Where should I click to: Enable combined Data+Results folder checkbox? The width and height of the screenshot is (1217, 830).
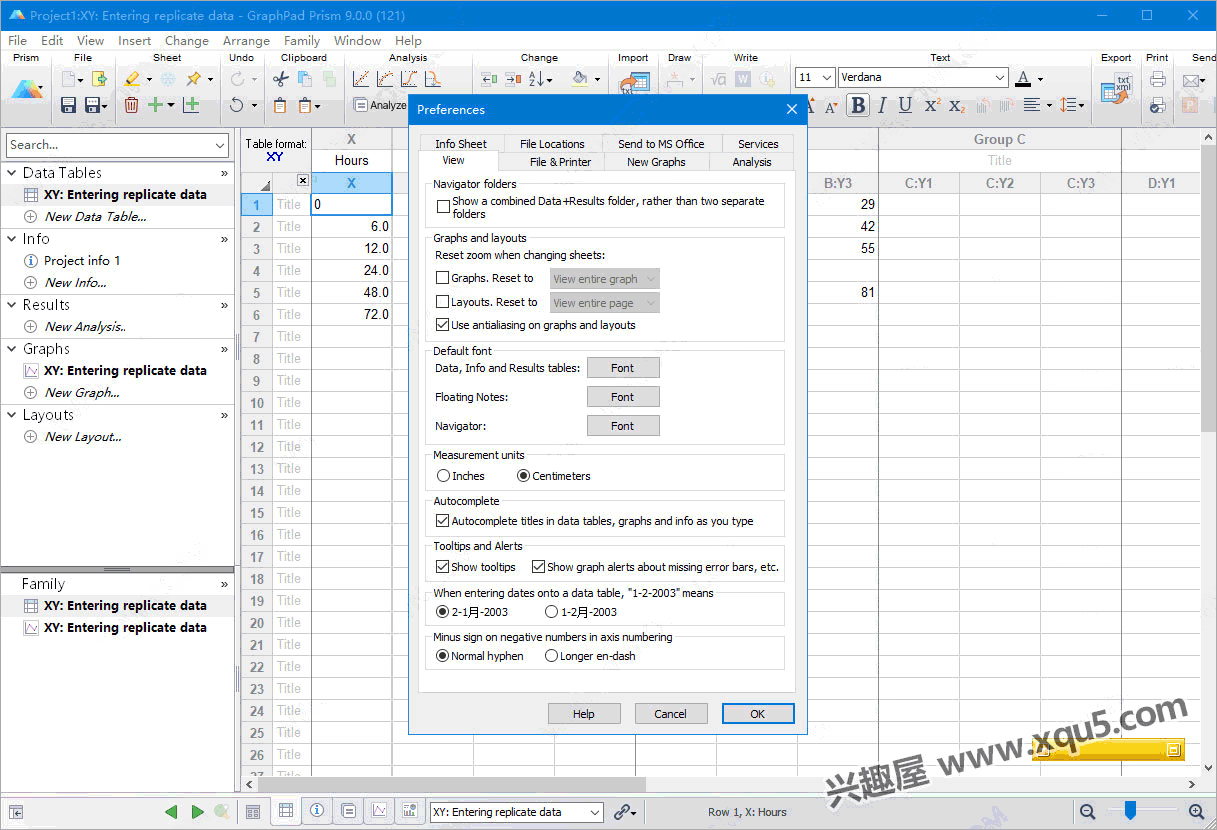tap(443, 207)
